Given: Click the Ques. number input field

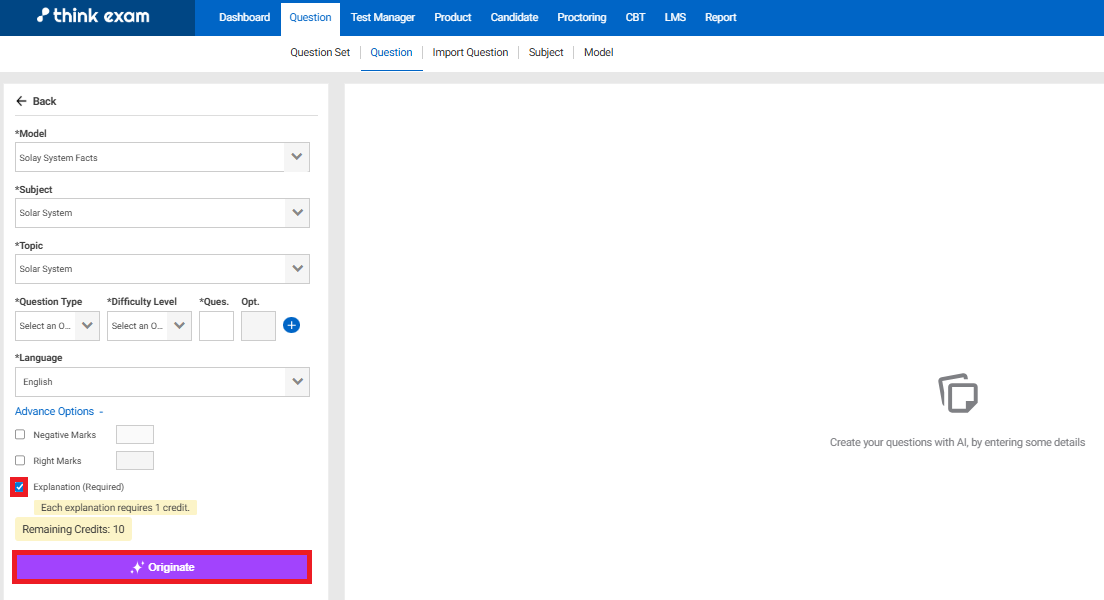Looking at the screenshot, I should pyautogui.click(x=216, y=326).
